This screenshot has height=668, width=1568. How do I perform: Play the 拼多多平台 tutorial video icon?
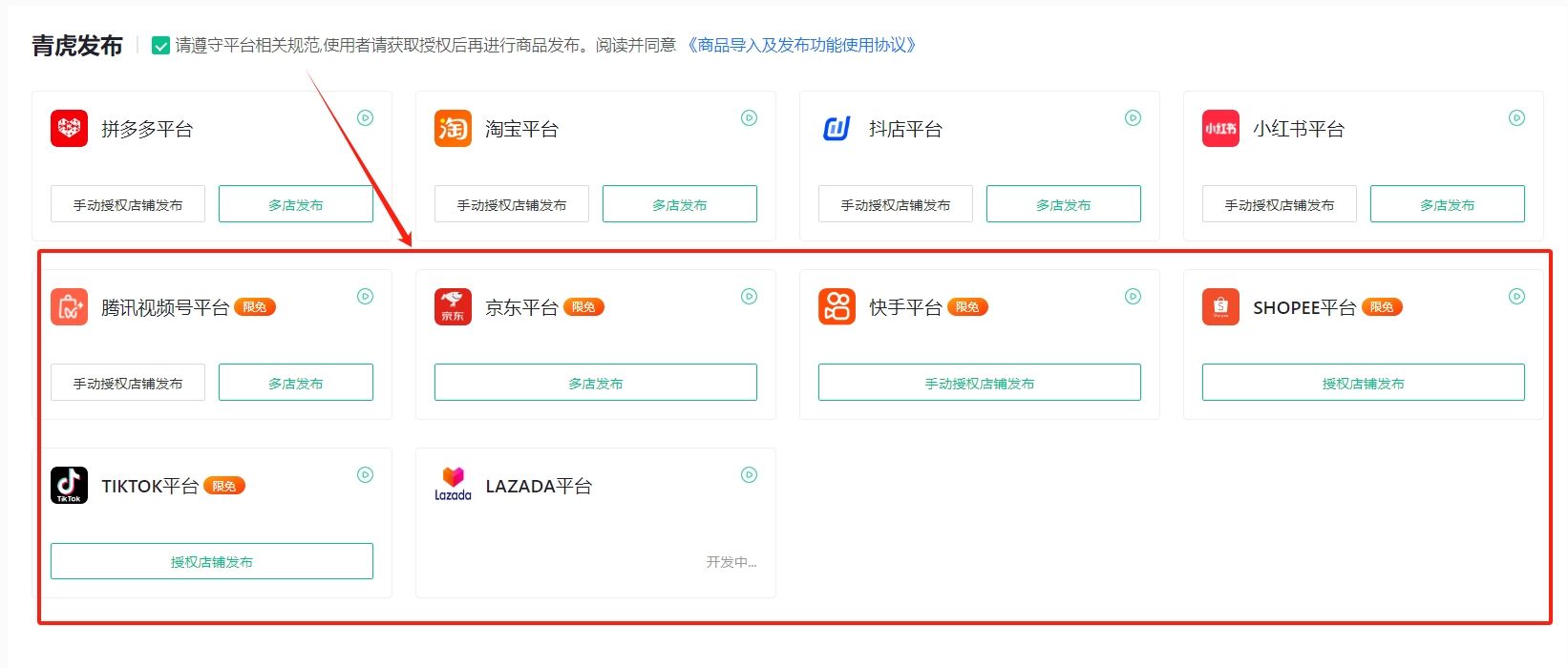(x=366, y=118)
